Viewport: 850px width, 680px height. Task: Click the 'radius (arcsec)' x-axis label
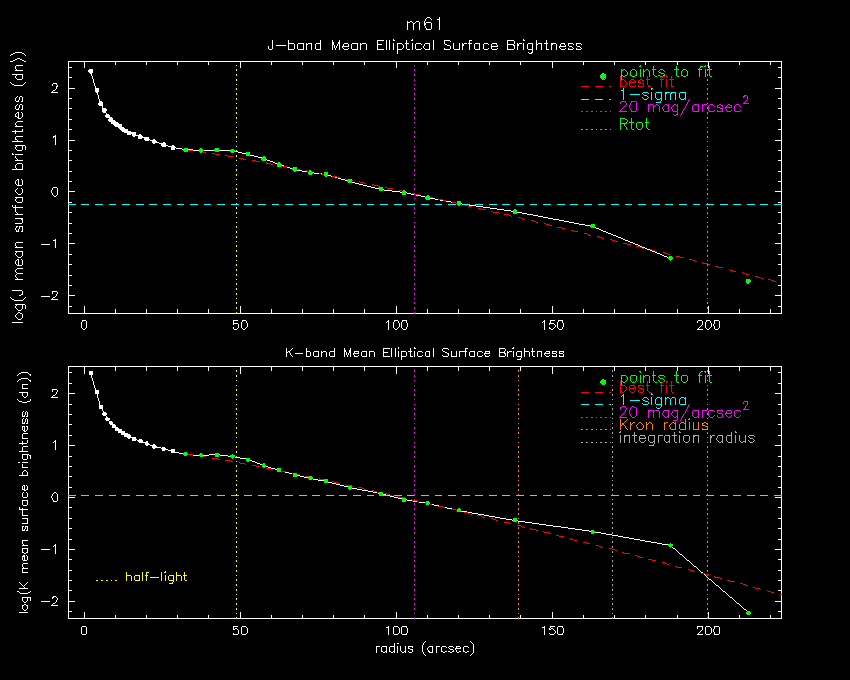[x=425, y=648]
